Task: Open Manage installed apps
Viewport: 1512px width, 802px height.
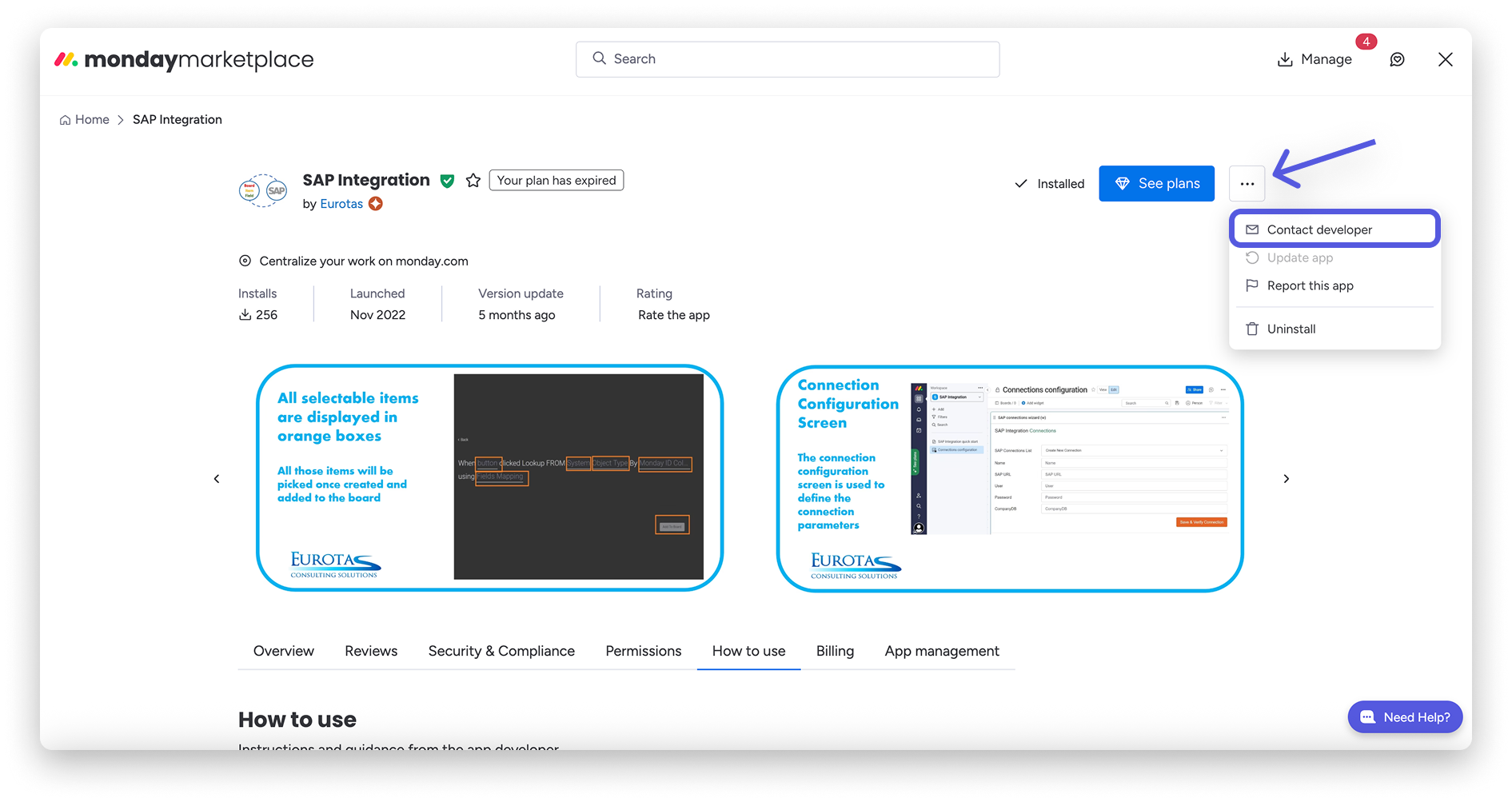Action: coord(1315,59)
